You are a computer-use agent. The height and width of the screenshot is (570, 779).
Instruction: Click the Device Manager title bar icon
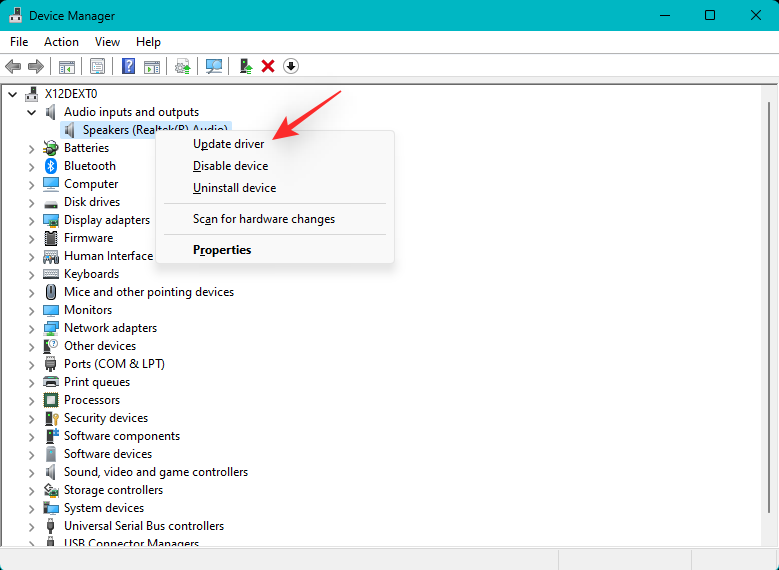coord(15,15)
